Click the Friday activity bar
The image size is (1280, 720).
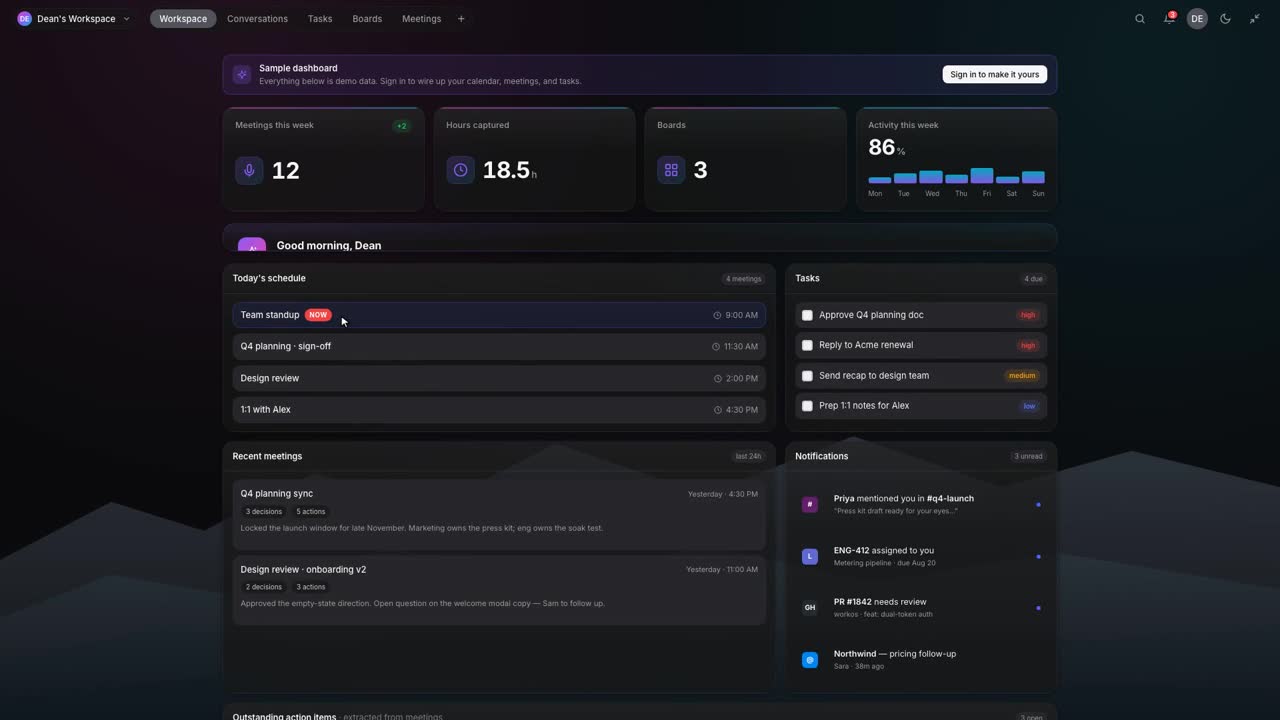982,176
